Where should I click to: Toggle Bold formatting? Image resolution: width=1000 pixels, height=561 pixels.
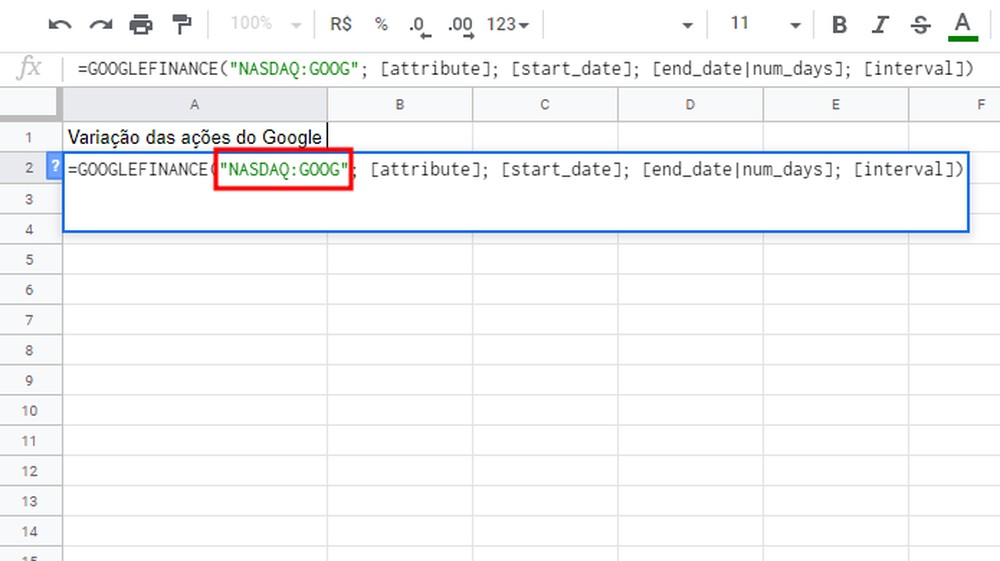point(839,25)
